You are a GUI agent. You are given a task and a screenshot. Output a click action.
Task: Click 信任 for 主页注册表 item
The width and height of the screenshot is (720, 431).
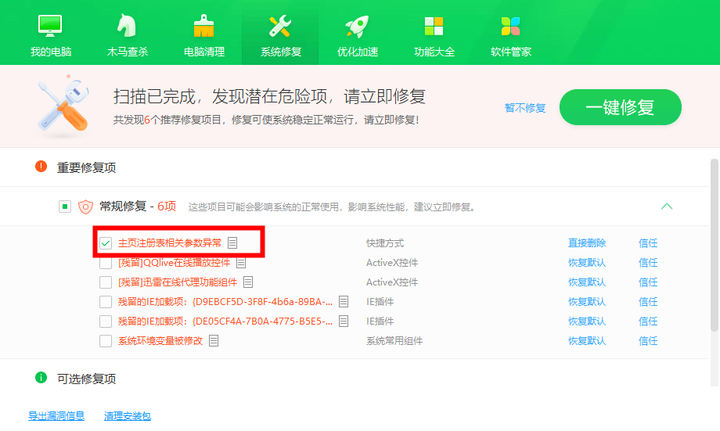pos(648,243)
